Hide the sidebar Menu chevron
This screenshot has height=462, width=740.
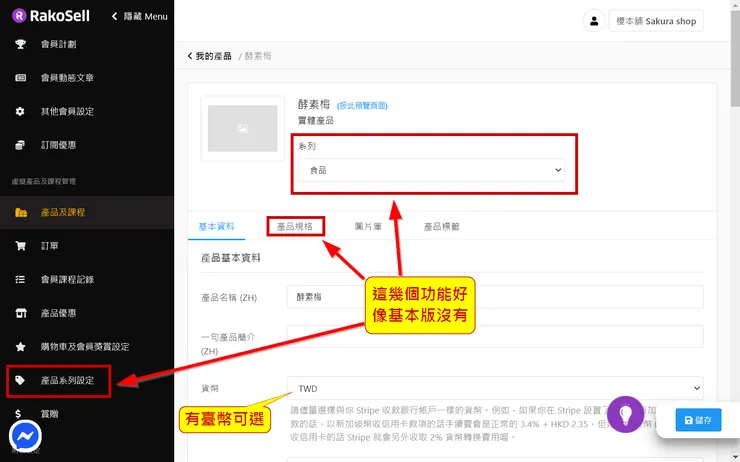114,16
